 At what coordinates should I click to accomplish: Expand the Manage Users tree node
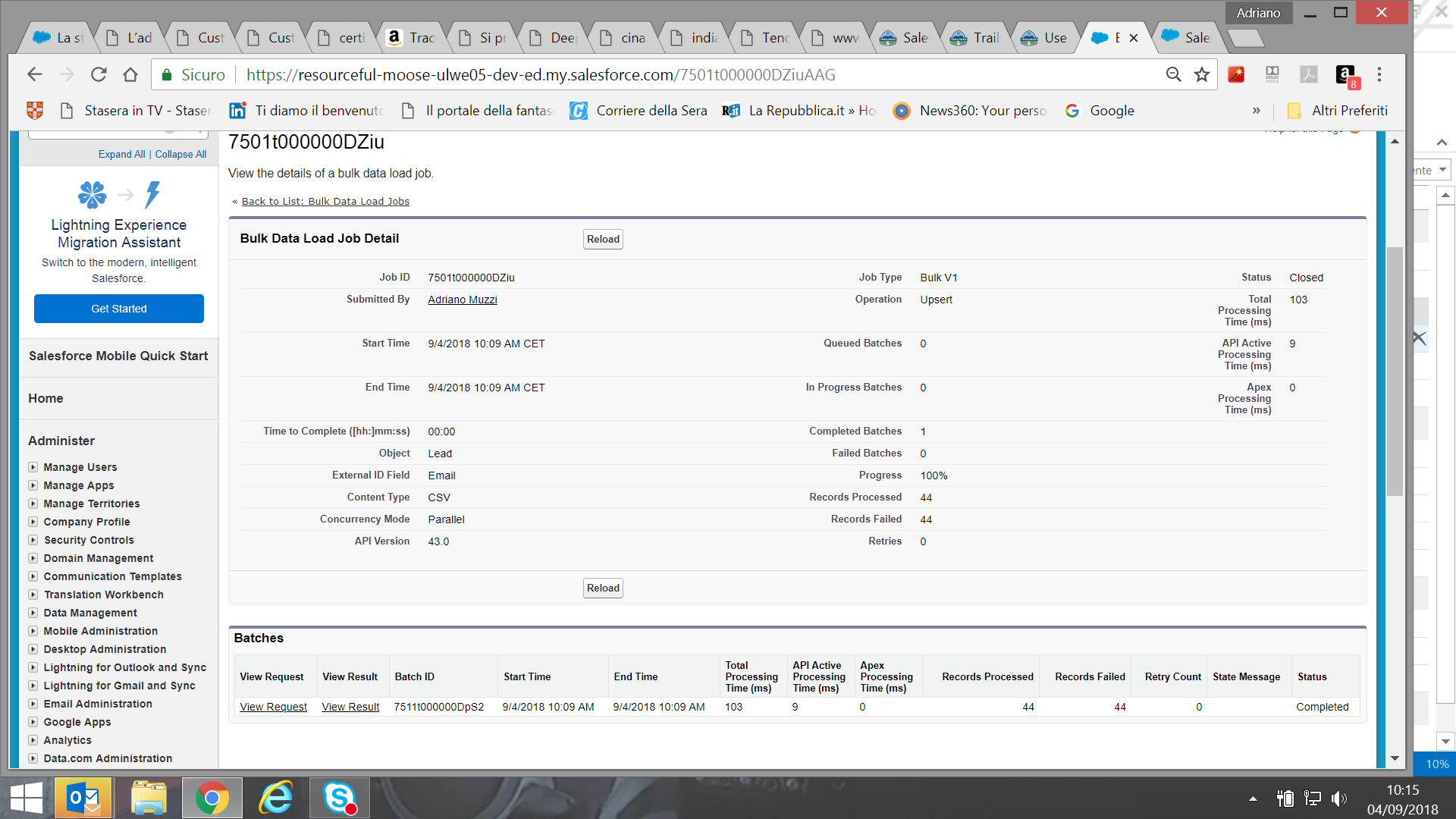tap(33, 467)
